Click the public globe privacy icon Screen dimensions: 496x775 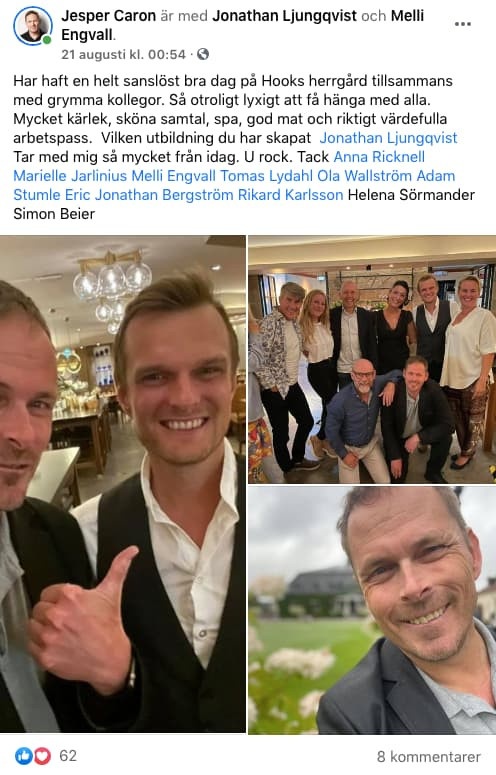203,54
